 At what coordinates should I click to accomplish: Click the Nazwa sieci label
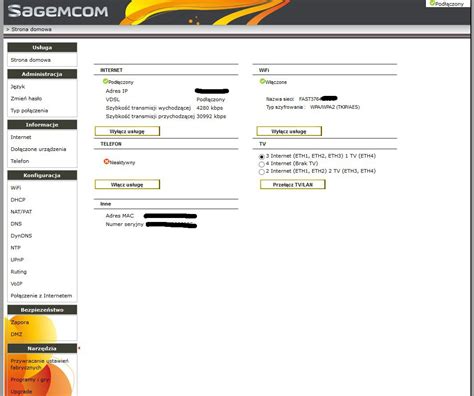(x=280, y=99)
